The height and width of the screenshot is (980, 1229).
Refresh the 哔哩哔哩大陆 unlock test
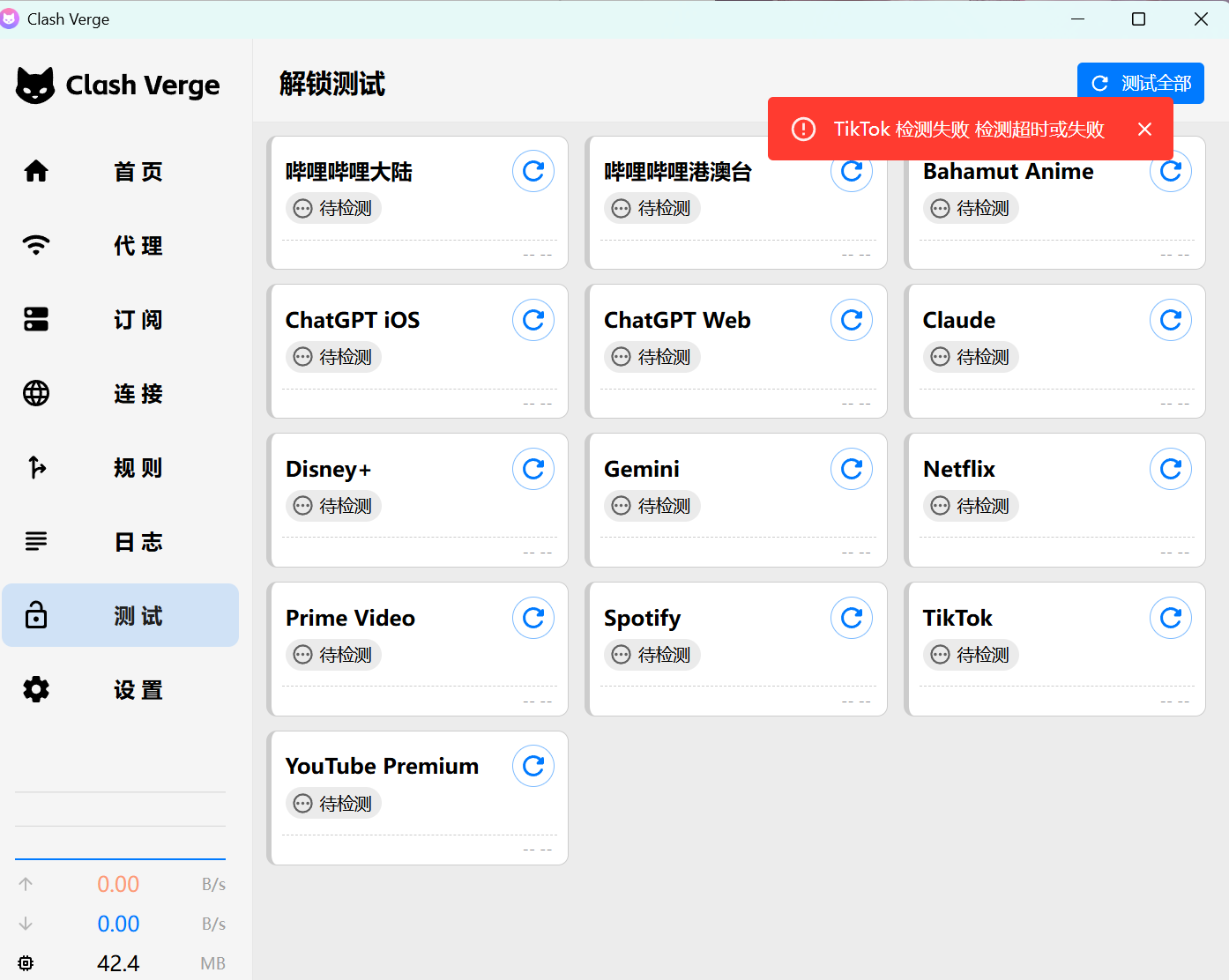[x=533, y=171]
